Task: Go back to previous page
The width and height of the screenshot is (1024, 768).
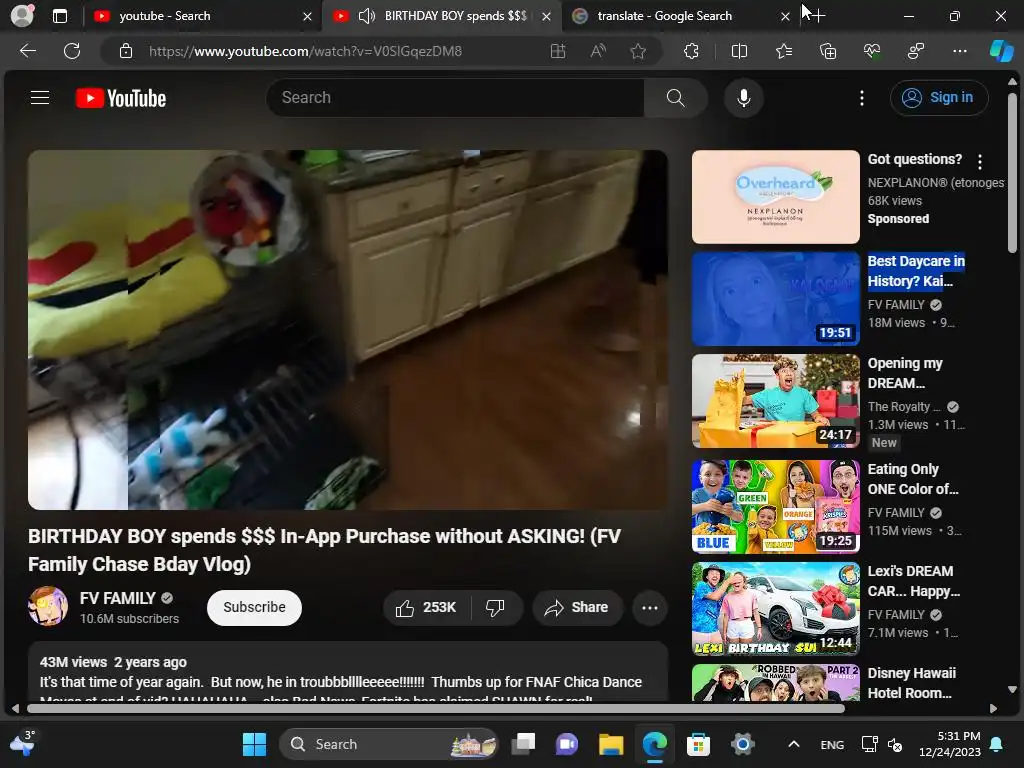Action: [x=27, y=51]
